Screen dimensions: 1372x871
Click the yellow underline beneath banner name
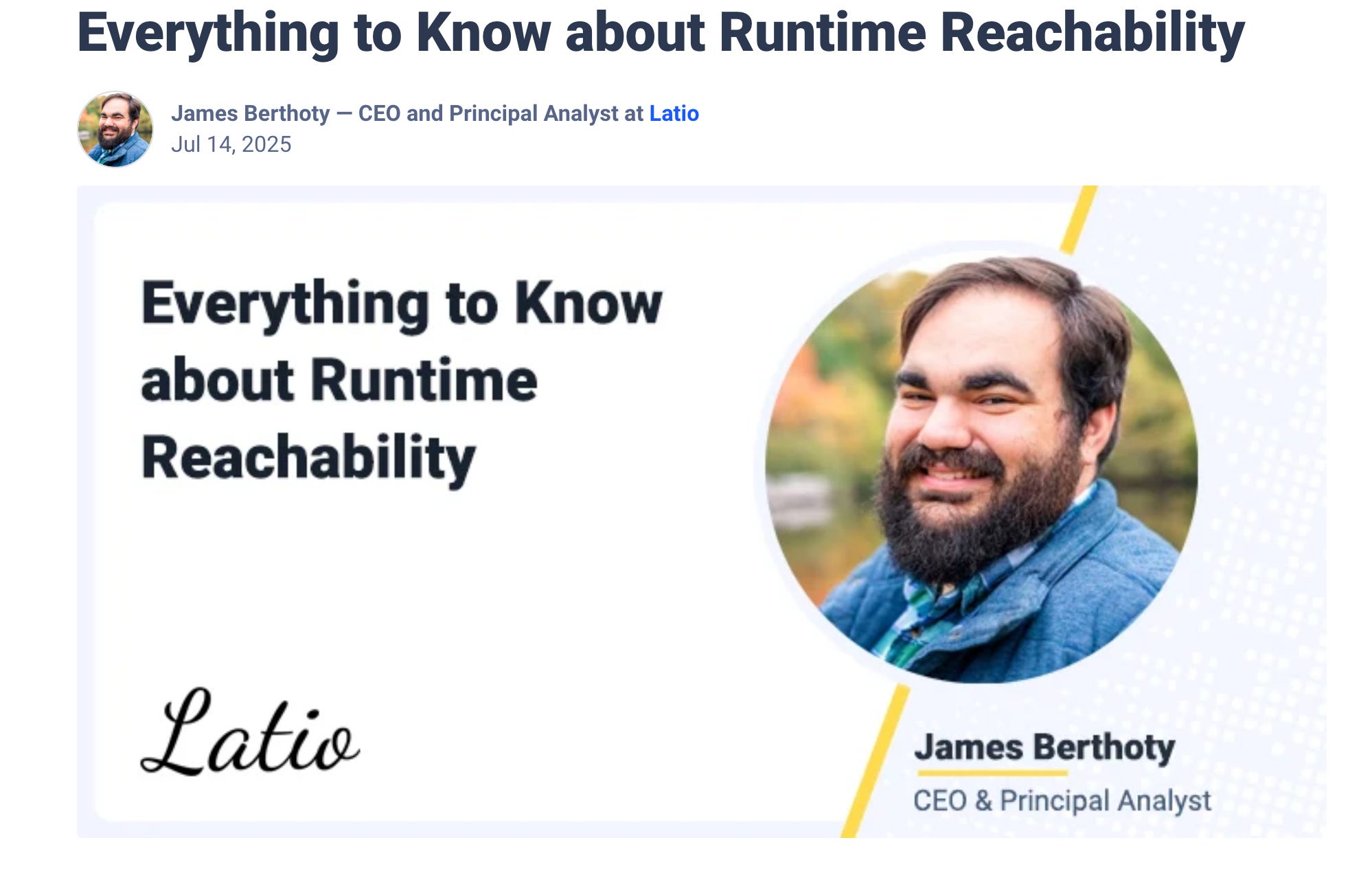(x=992, y=773)
